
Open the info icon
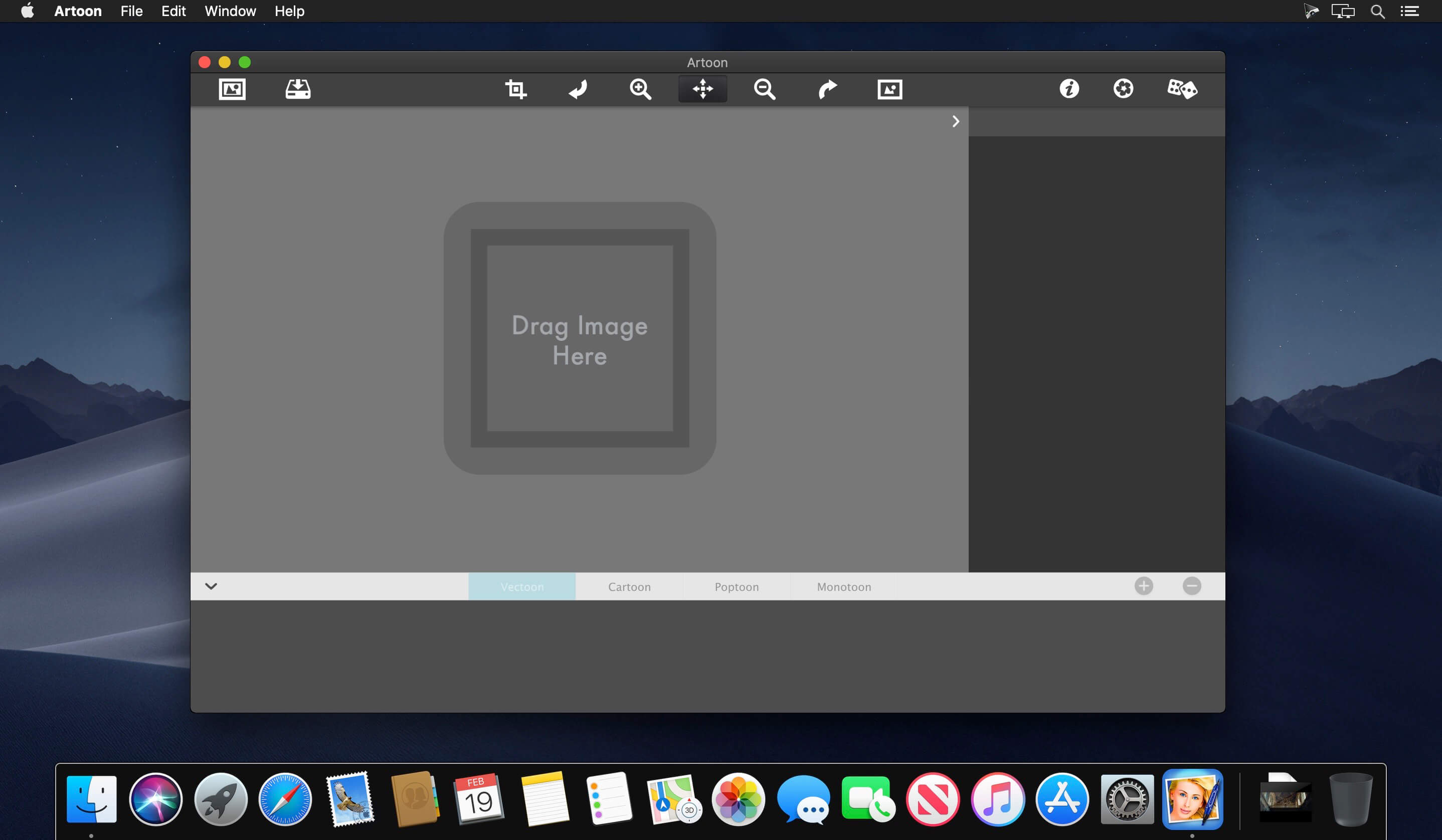pos(1069,89)
